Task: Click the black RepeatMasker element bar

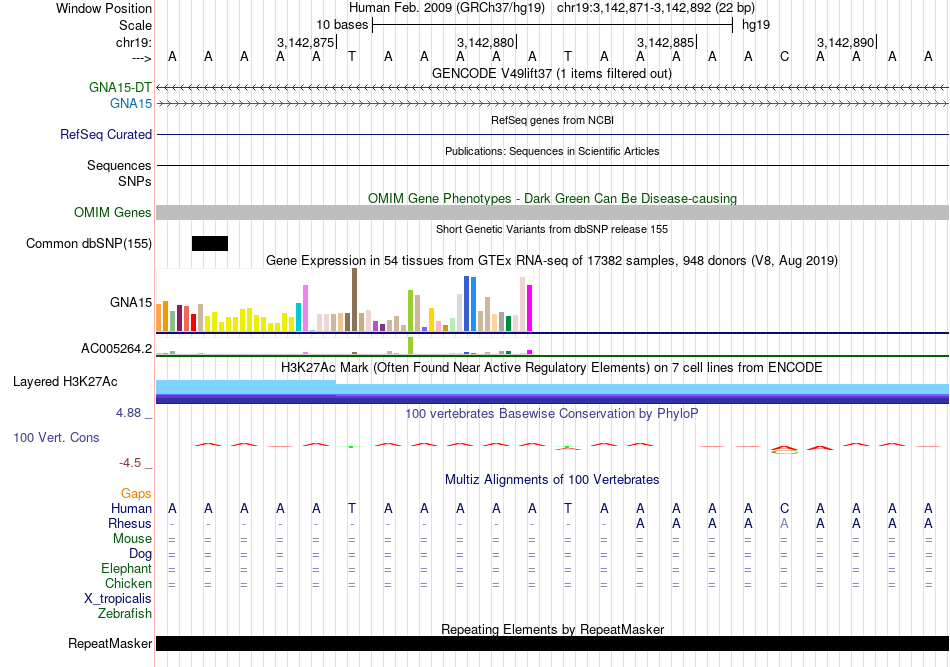Action: click(553, 643)
